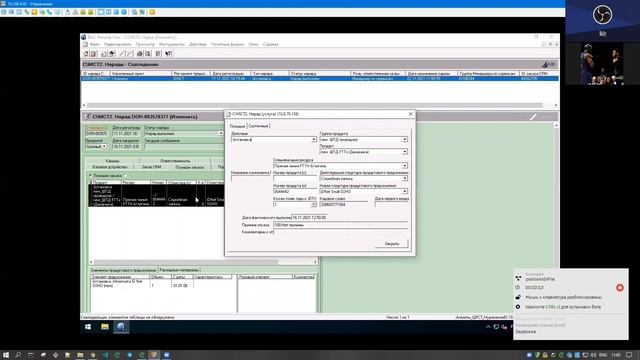Open the Просмотр menu

click(x=145, y=44)
